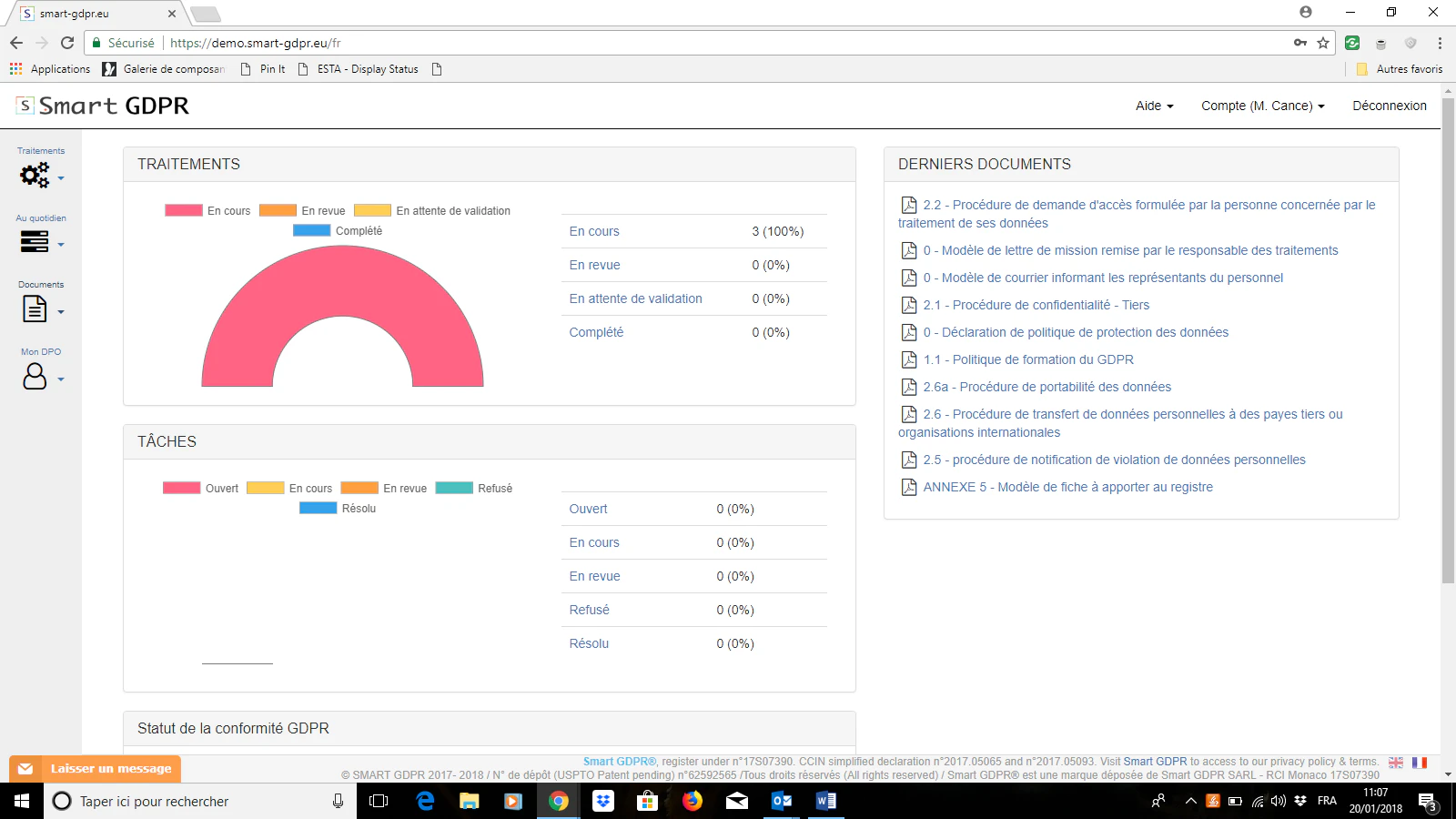
Task: Bookmark page with the star icon
Action: tap(1323, 43)
